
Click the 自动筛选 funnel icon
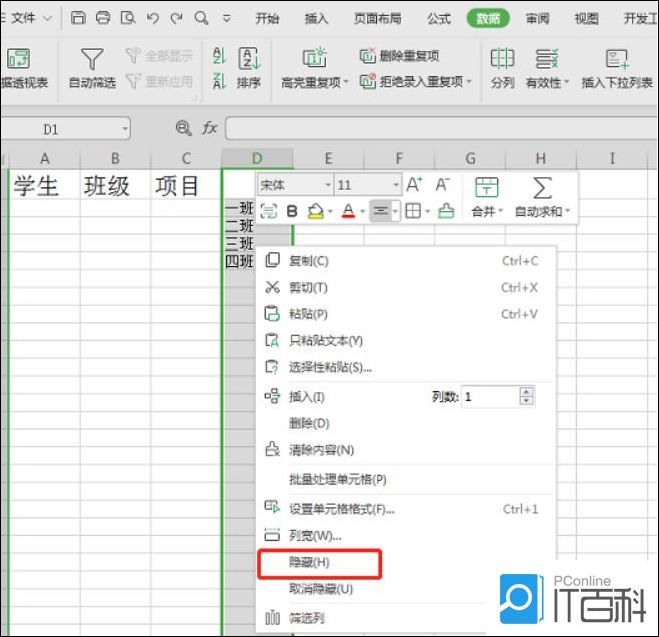(92, 59)
